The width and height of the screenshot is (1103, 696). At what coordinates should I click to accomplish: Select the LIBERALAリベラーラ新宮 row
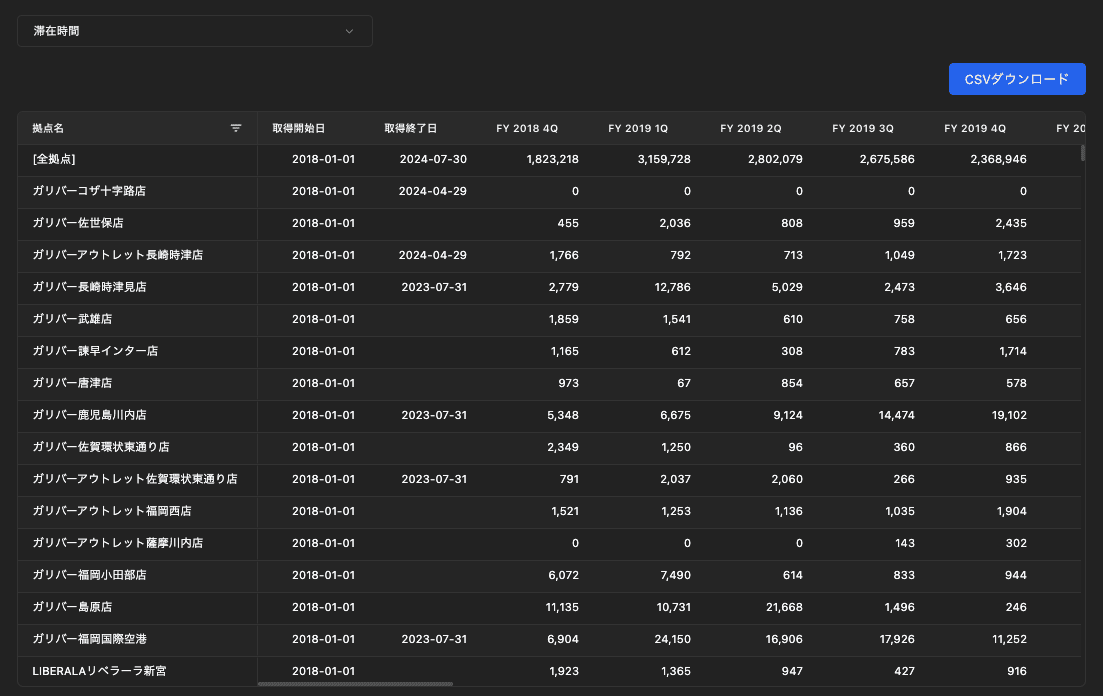99,671
